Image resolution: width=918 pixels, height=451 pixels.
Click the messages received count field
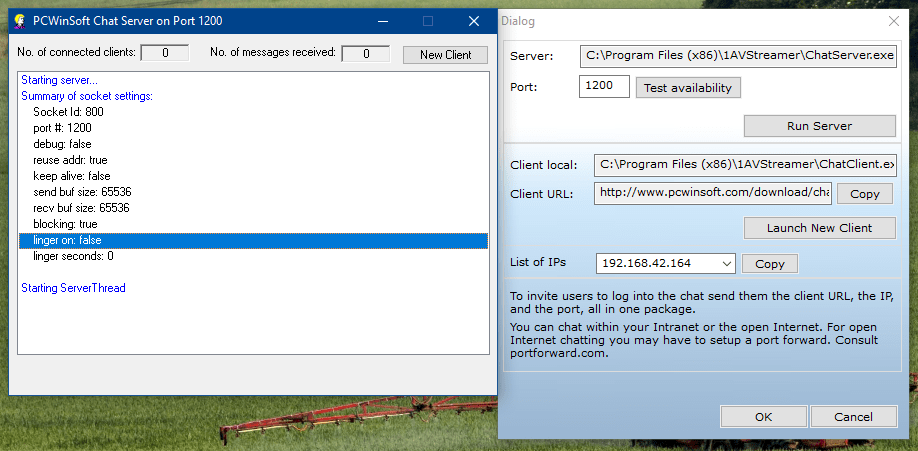click(366, 54)
